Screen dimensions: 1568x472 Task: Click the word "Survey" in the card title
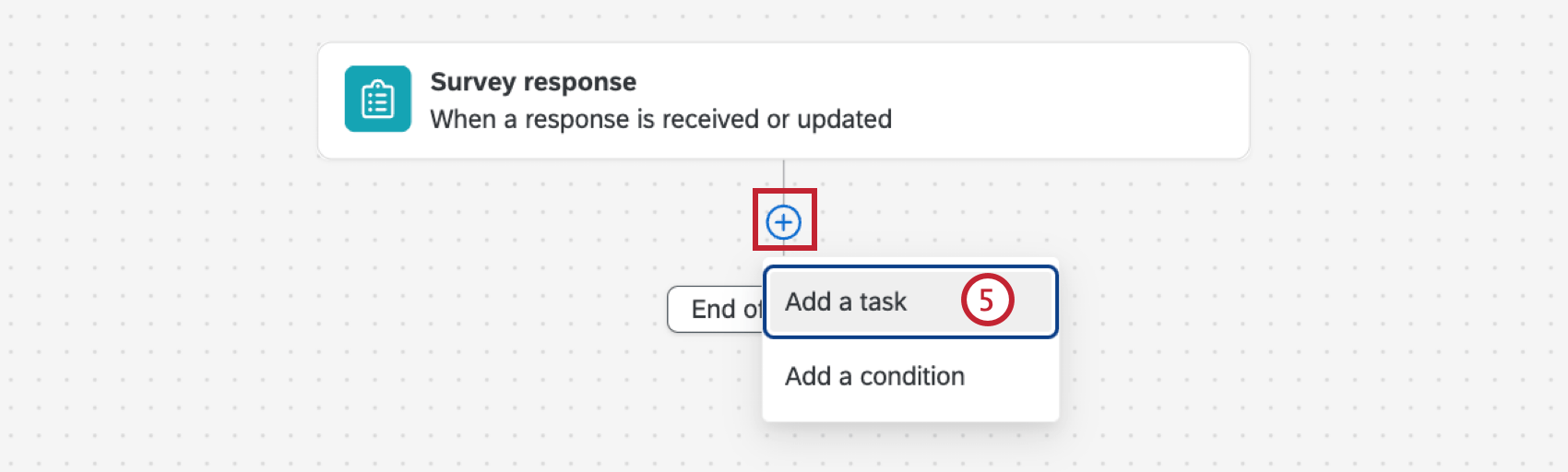click(x=472, y=82)
